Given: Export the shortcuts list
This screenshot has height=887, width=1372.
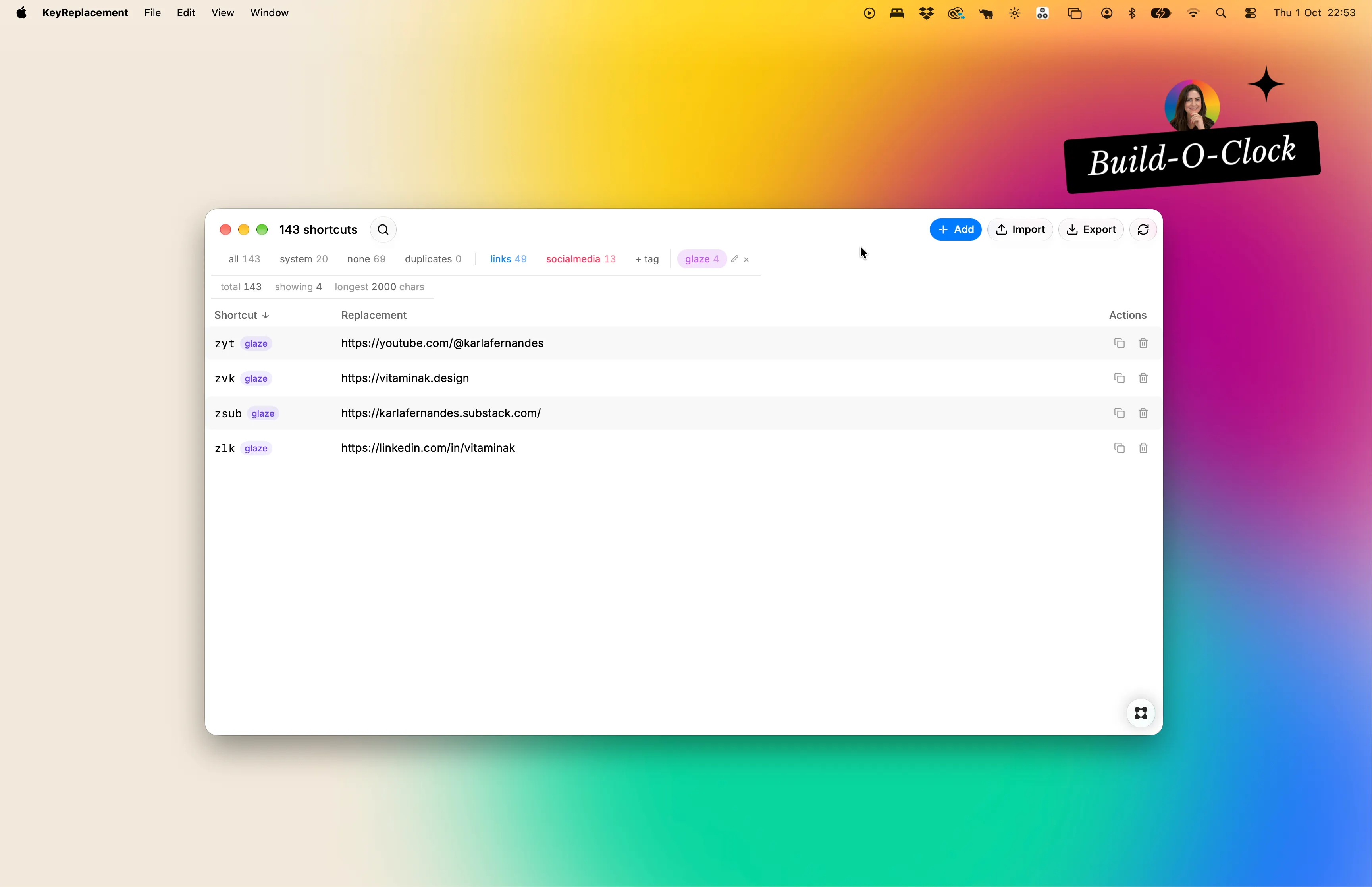Looking at the screenshot, I should pyautogui.click(x=1091, y=230).
